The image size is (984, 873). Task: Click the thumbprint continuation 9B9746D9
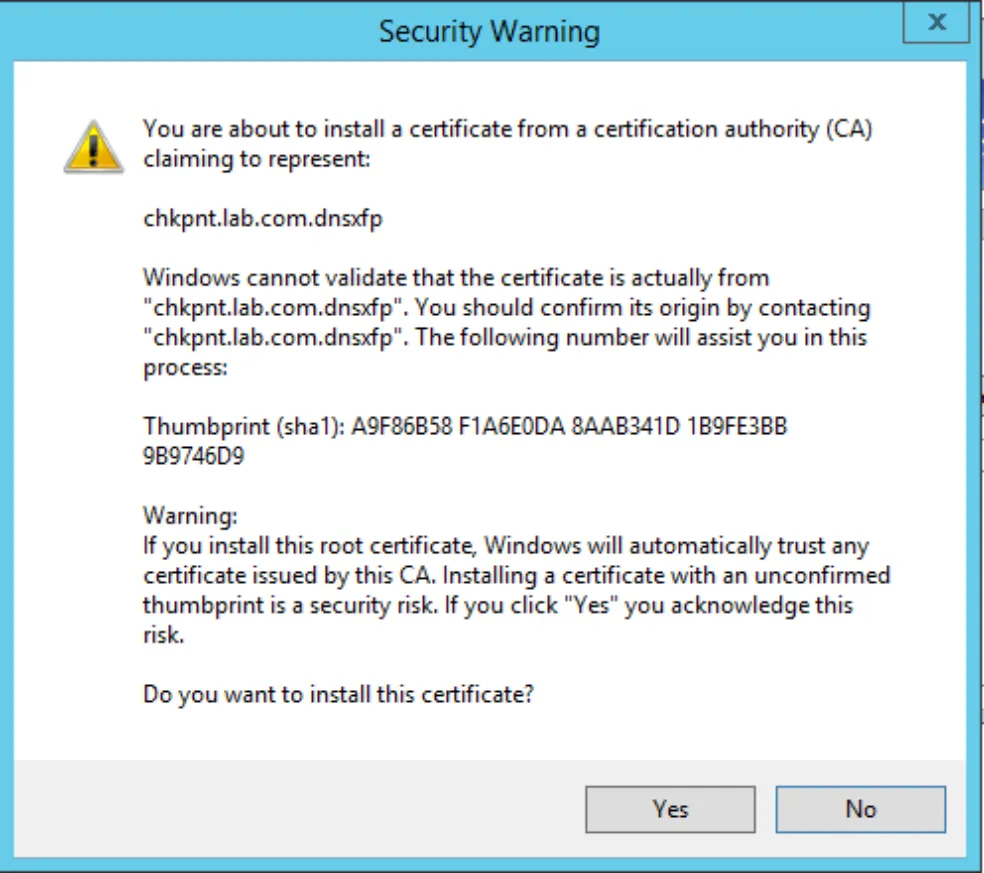point(193,456)
